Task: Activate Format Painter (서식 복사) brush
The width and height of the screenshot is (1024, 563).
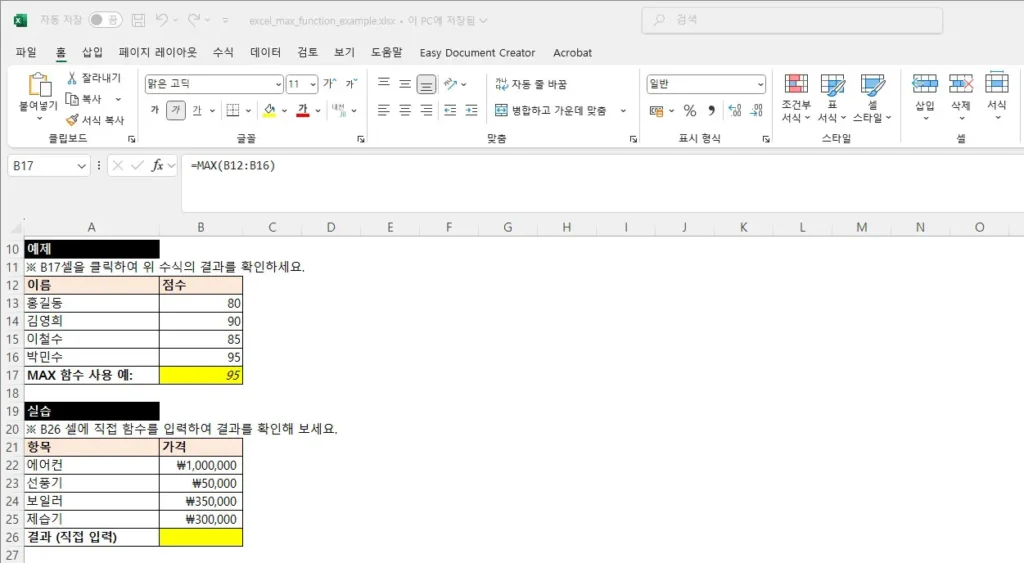Action: click(72, 120)
